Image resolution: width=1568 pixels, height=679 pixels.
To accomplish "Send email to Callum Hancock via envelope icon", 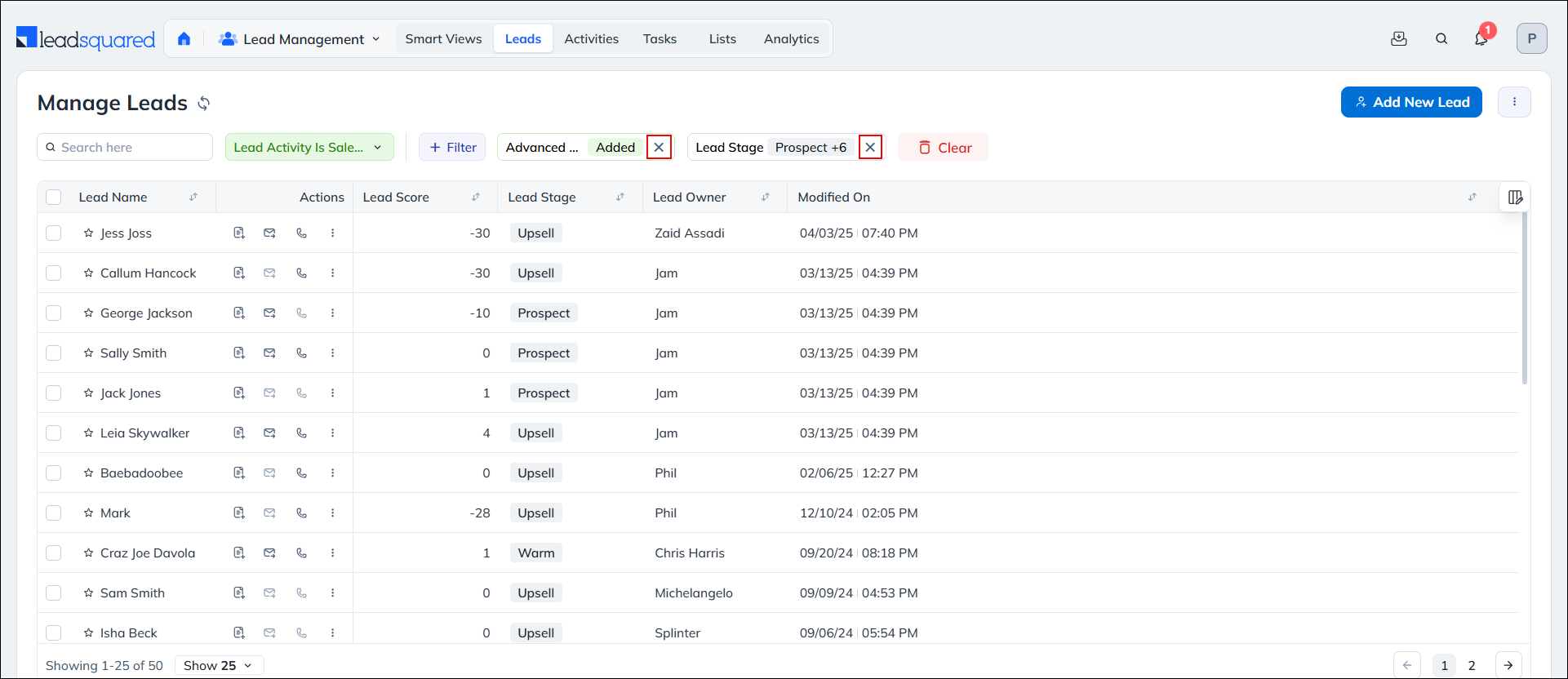I will pyautogui.click(x=269, y=273).
